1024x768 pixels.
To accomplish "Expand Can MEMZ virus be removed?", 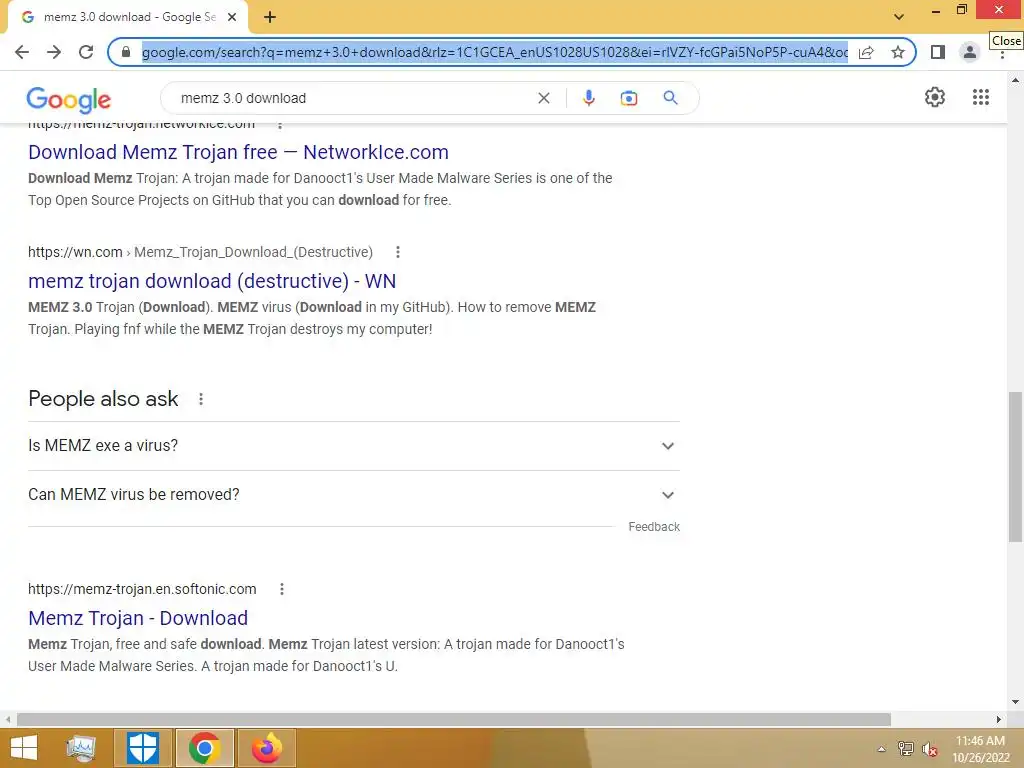I will (x=354, y=495).
